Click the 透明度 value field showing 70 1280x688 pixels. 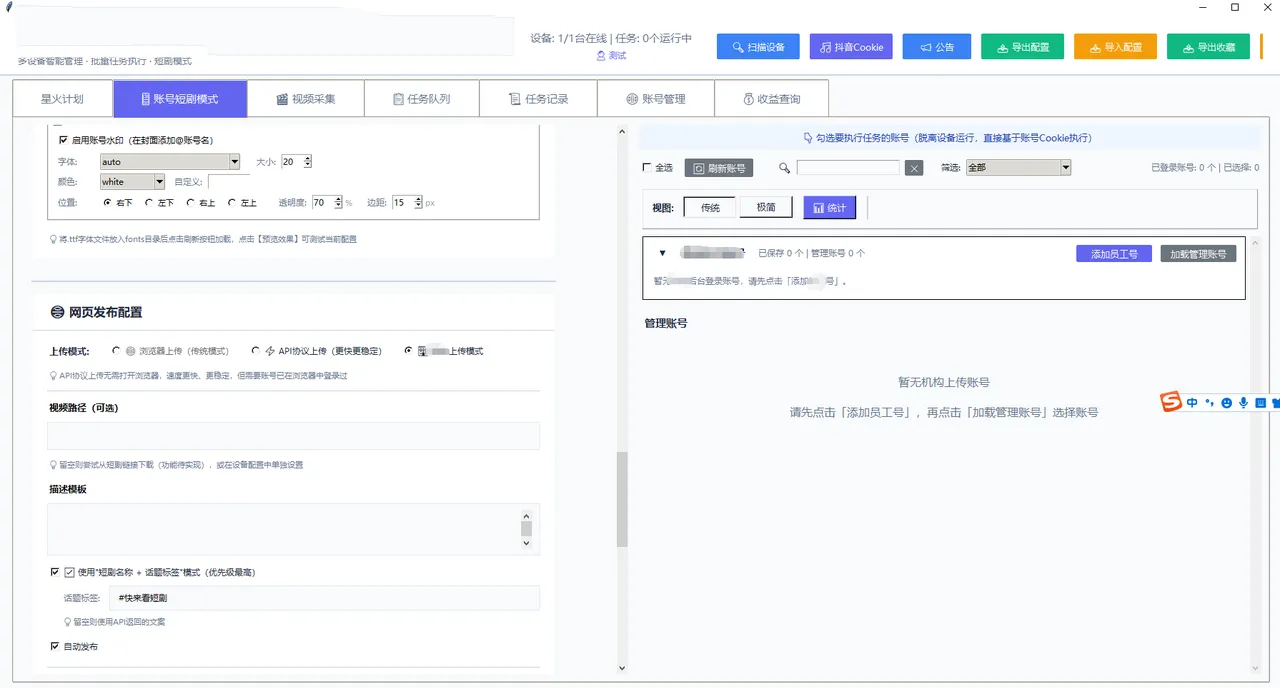pyautogui.click(x=322, y=202)
